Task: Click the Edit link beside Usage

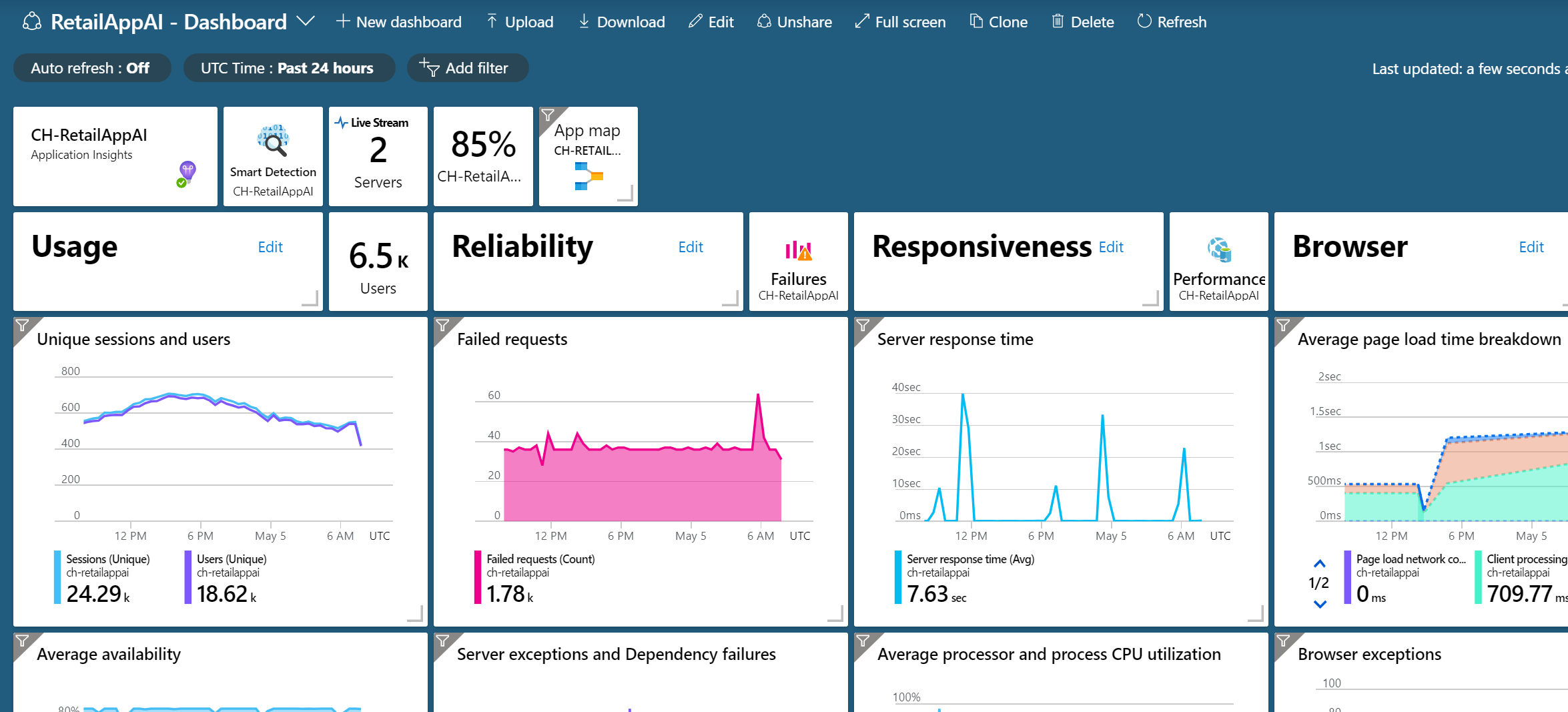Action: coord(270,247)
